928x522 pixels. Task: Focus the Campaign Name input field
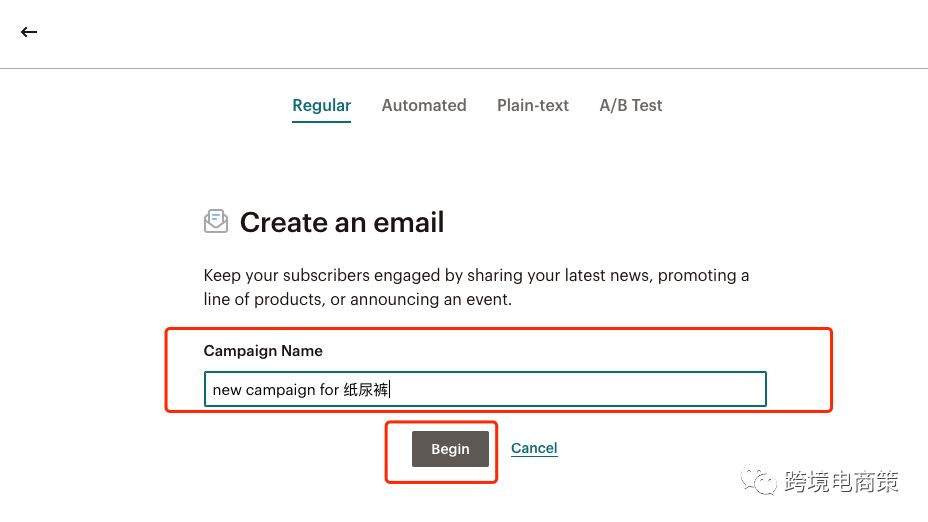point(485,389)
